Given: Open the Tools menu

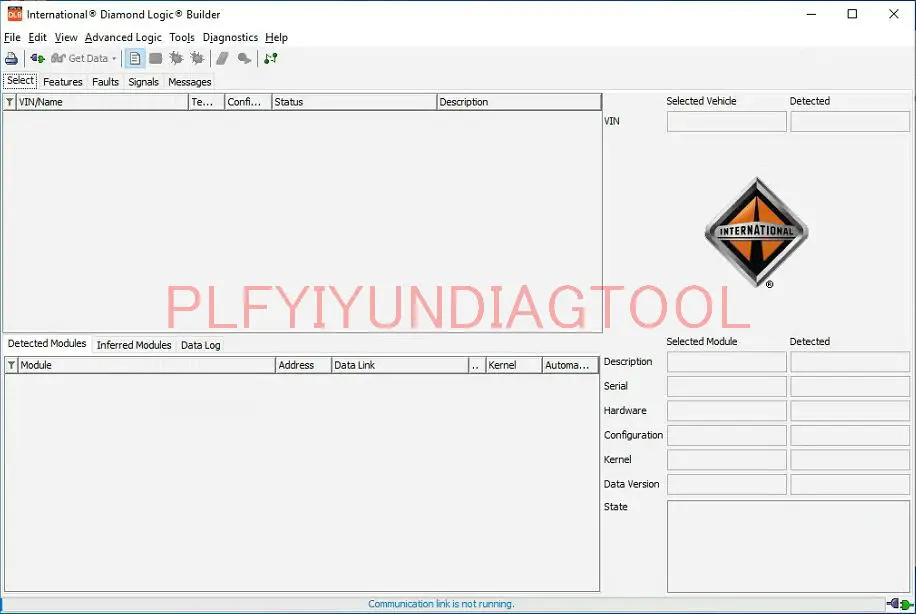Looking at the screenshot, I should [x=182, y=37].
